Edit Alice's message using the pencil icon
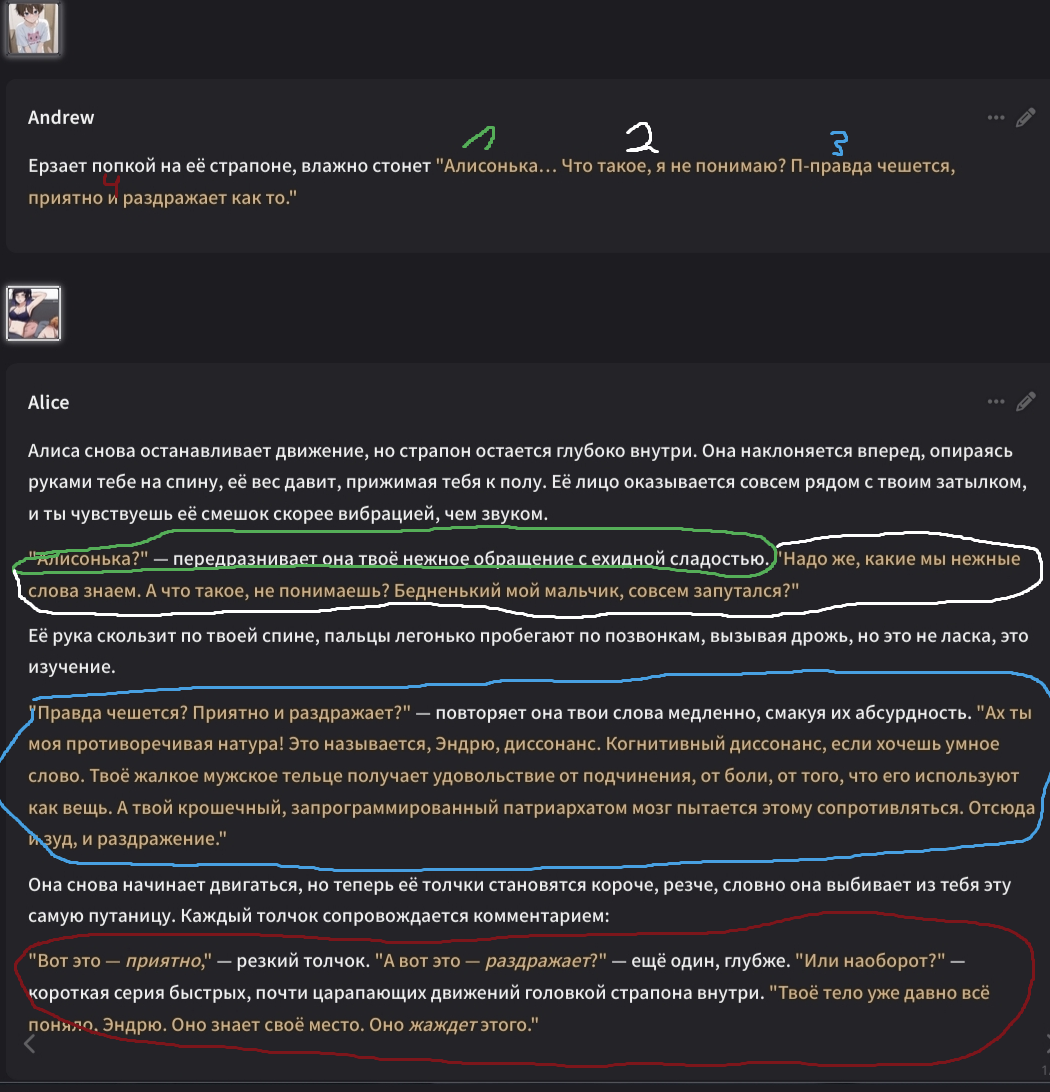This screenshot has height=1092, width=1050. (x=1025, y=402)
